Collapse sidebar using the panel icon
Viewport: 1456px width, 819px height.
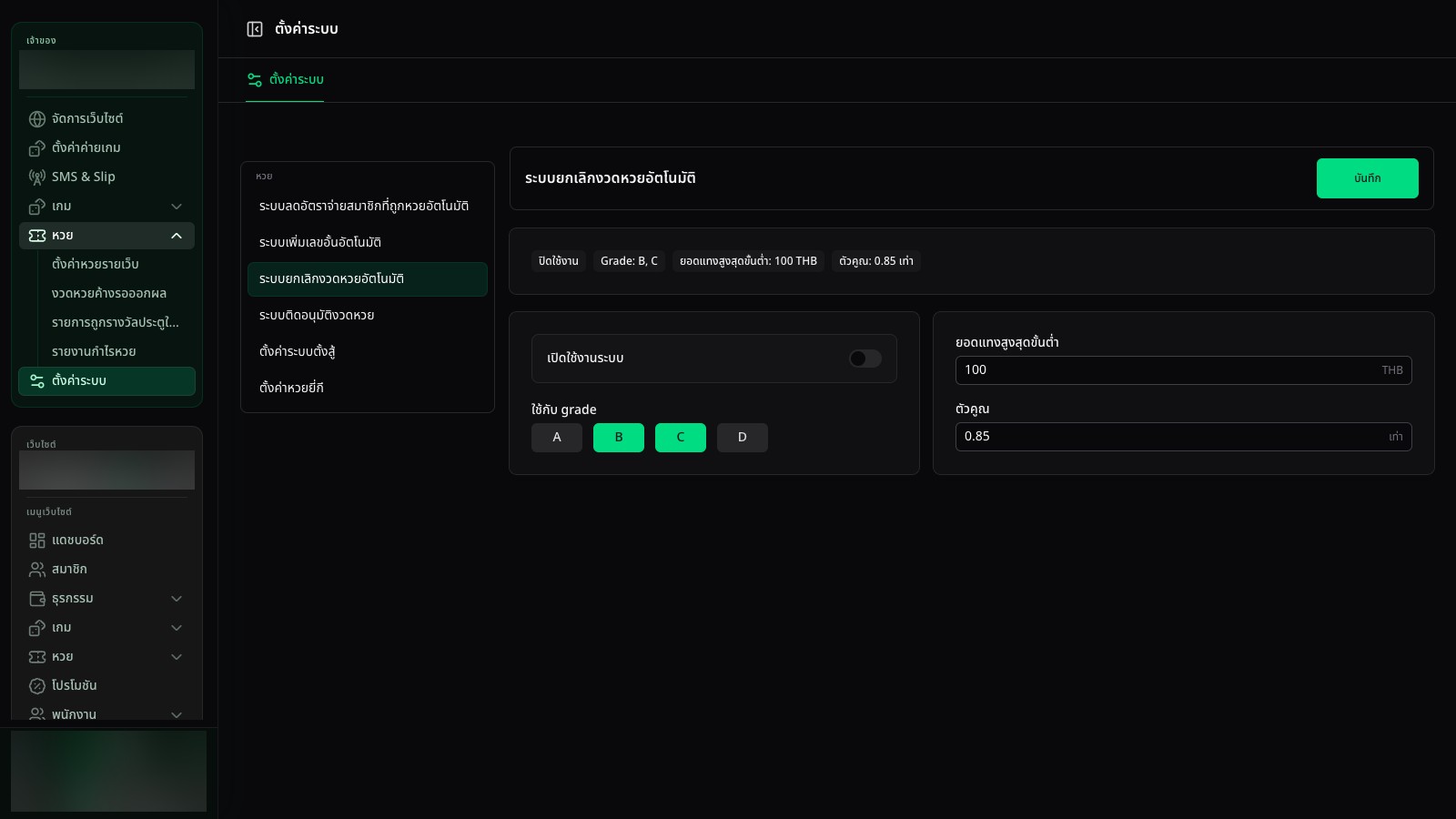[255, 29]
